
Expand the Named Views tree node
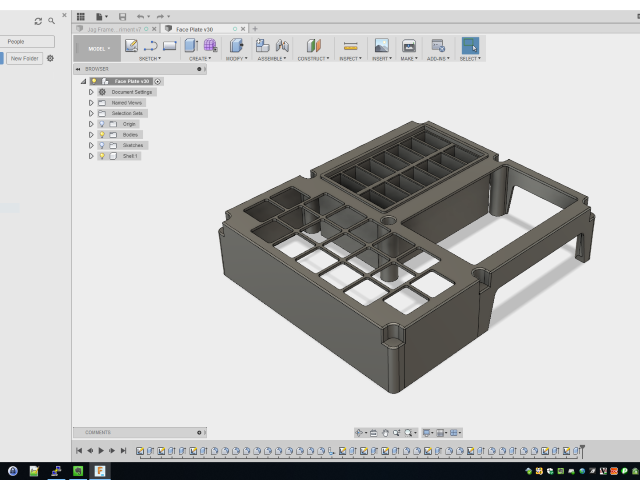pos(91,102)
